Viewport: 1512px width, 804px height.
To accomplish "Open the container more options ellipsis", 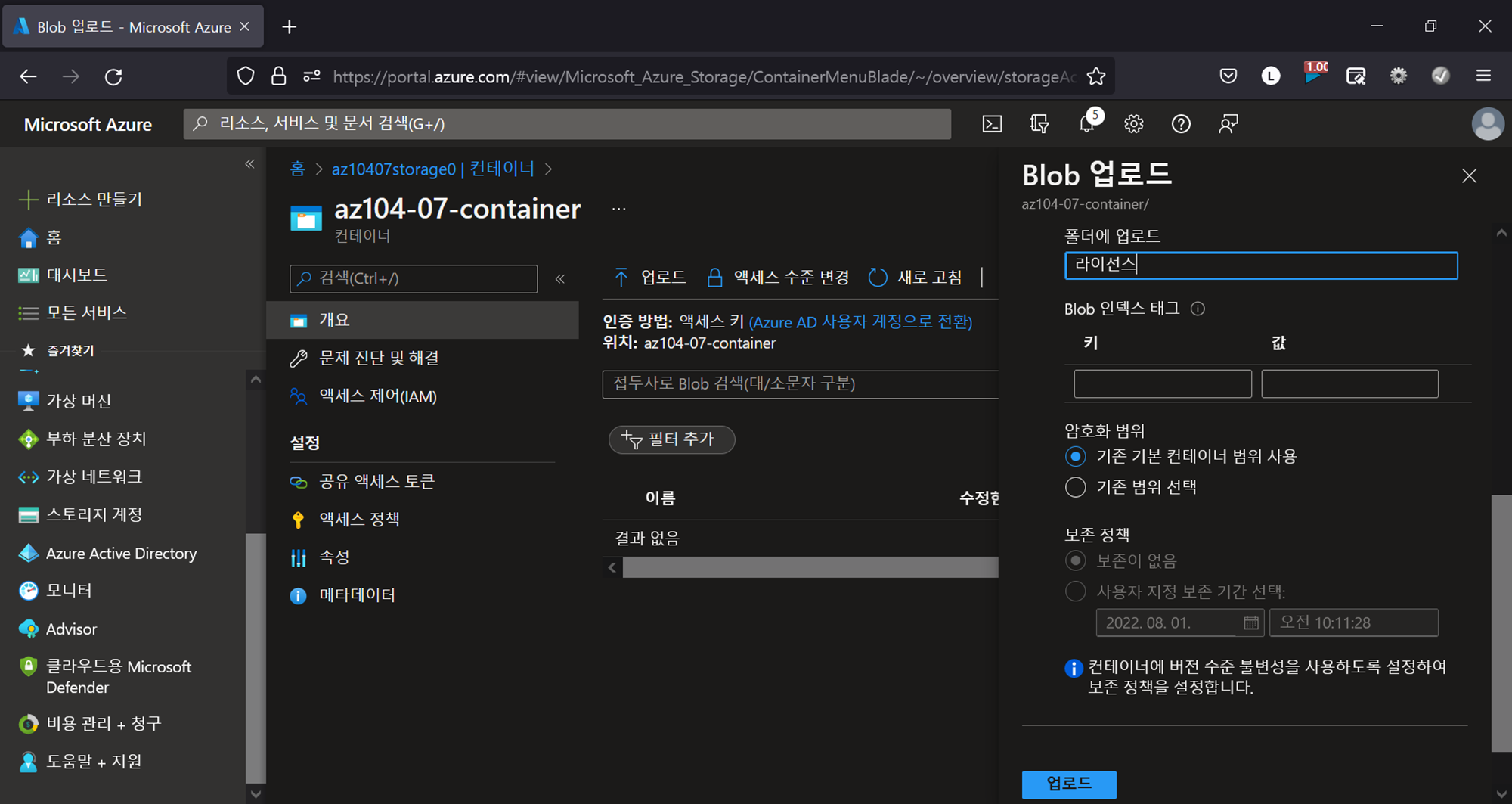I will point(618,210).
